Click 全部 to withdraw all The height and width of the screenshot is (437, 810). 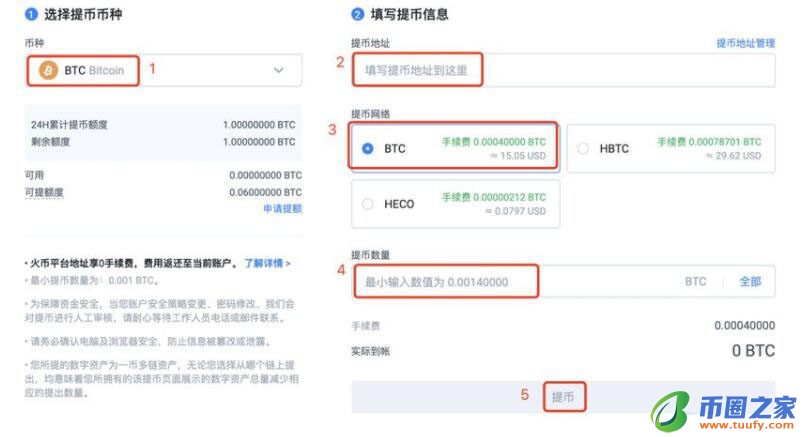click(x=750, y=282)
